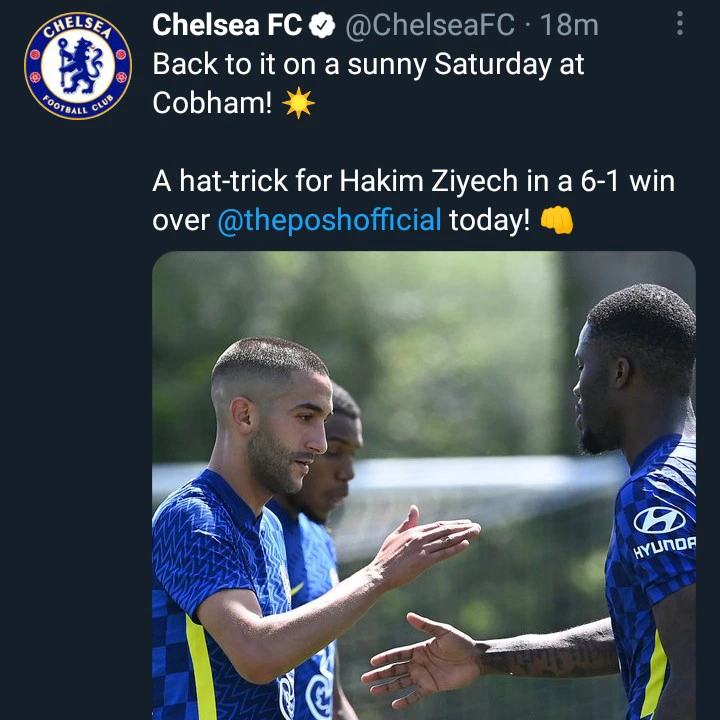The height and width of the screenshot is (720, 720).
Task: Click the 18m tweet timestamp
Action: pos(569,26)
